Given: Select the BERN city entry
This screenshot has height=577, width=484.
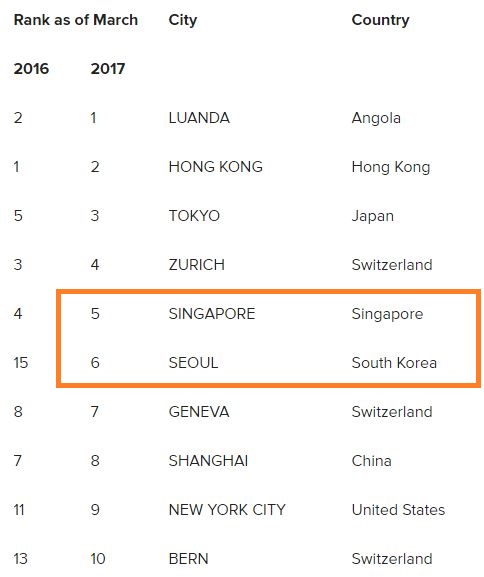Looking at the screenshot, I should click(x=188, y=559).
